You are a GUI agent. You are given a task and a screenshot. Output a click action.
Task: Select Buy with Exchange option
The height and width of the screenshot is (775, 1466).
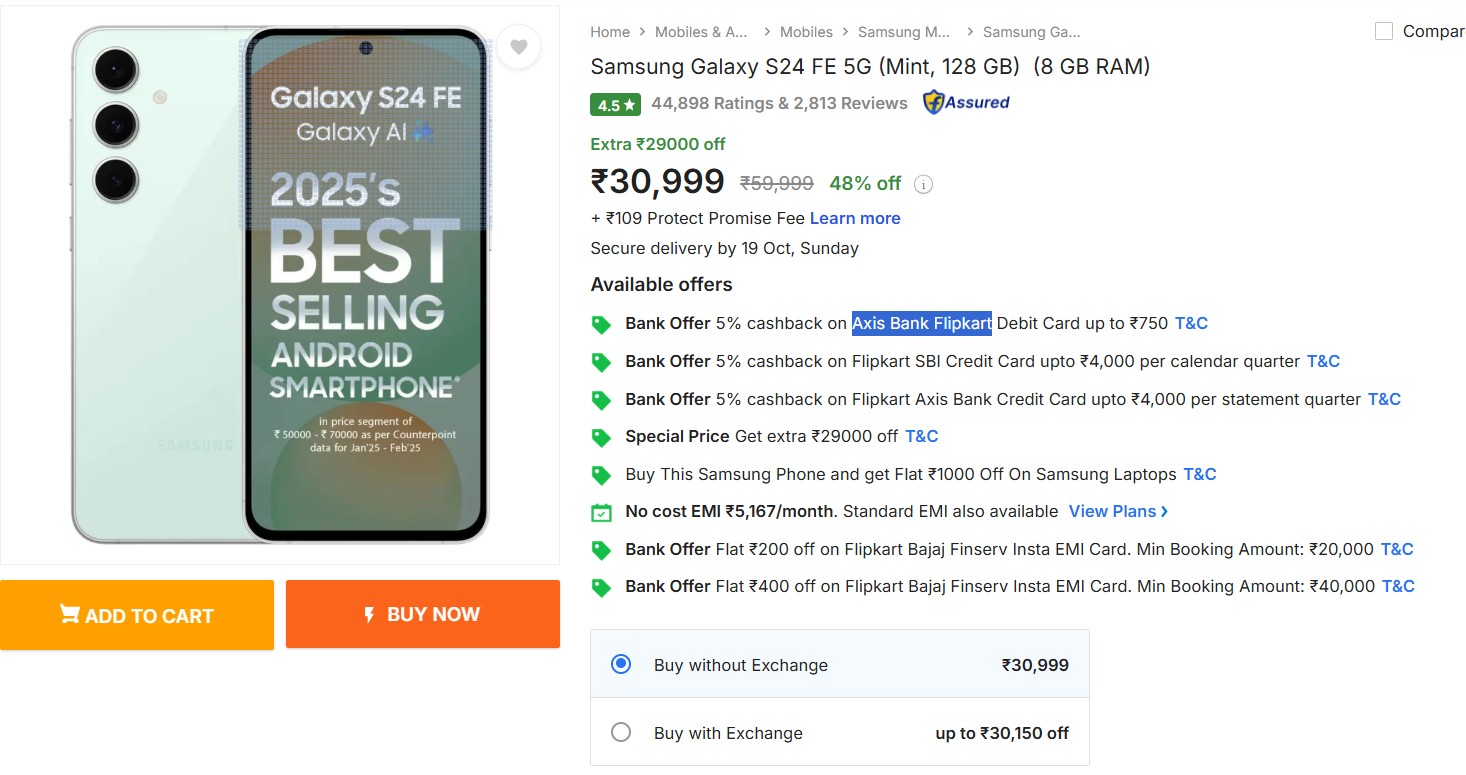pyautogui.click(x=621, y=732)
